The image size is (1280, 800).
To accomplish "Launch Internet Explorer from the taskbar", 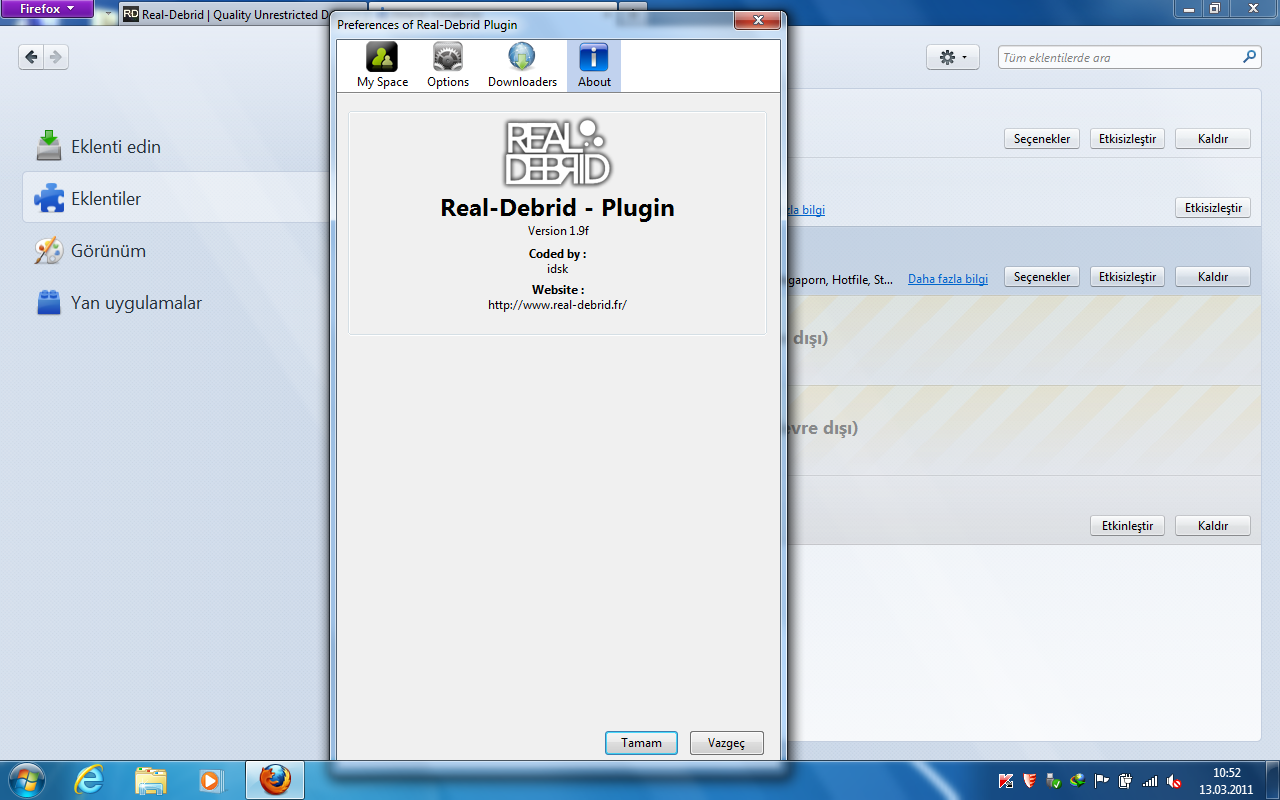I will (x=89, y=780).
